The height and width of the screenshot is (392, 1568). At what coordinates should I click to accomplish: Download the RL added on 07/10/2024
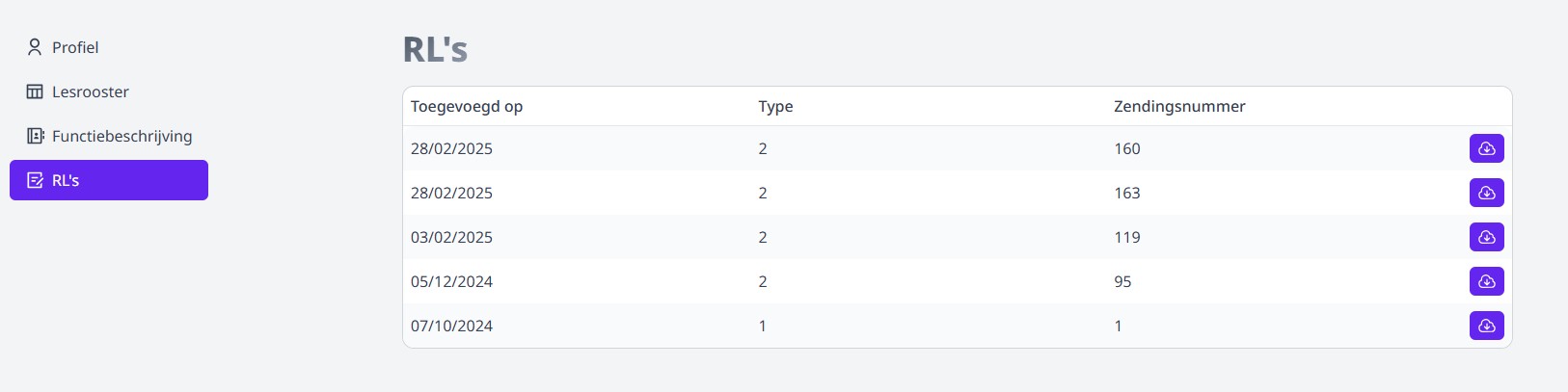click(1486, 326)
